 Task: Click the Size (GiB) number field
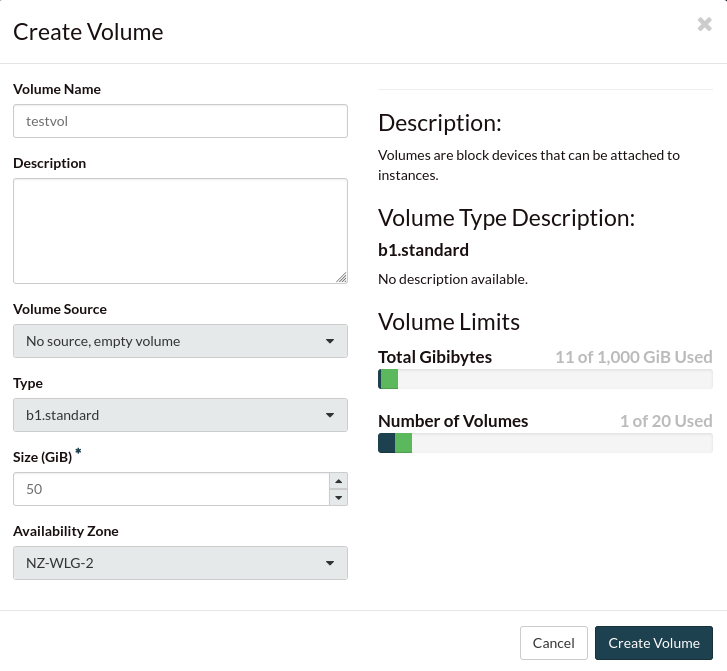pos(171,489)
